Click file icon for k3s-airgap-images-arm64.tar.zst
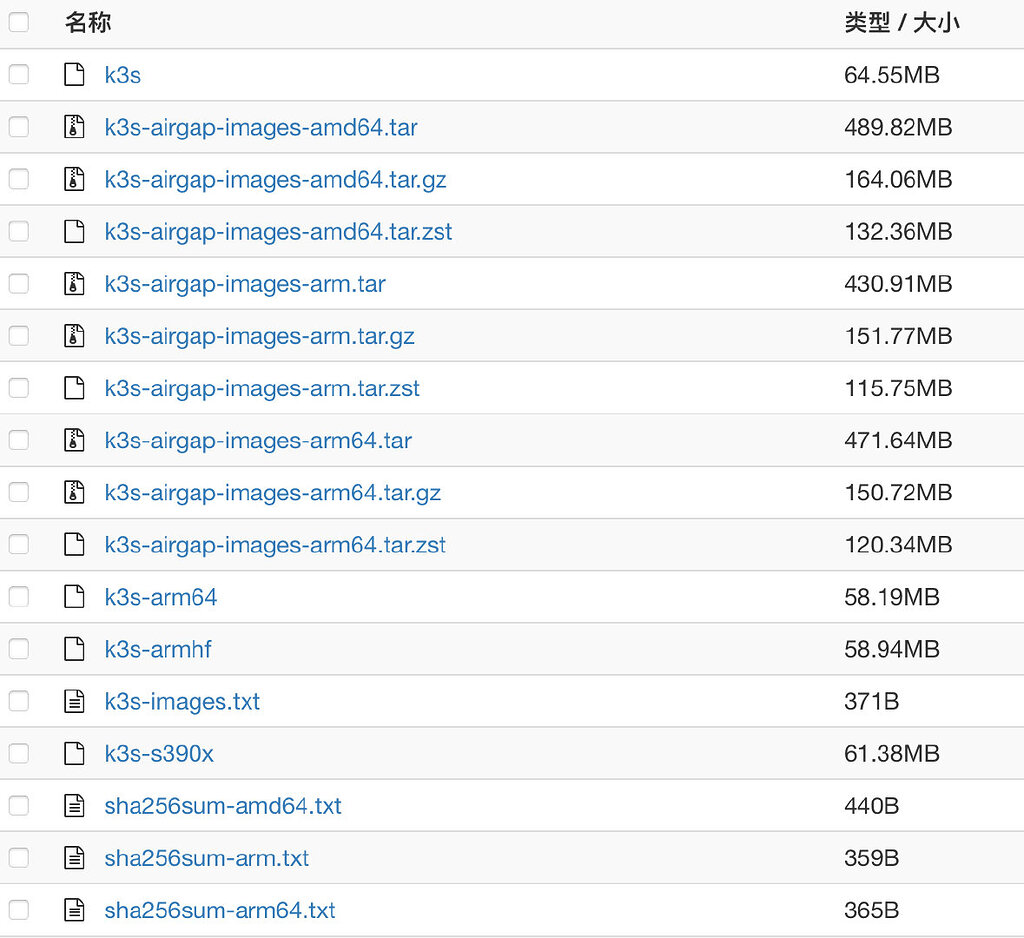The height and width of the screenshot is (938, 1024). (x=74, y=545)
